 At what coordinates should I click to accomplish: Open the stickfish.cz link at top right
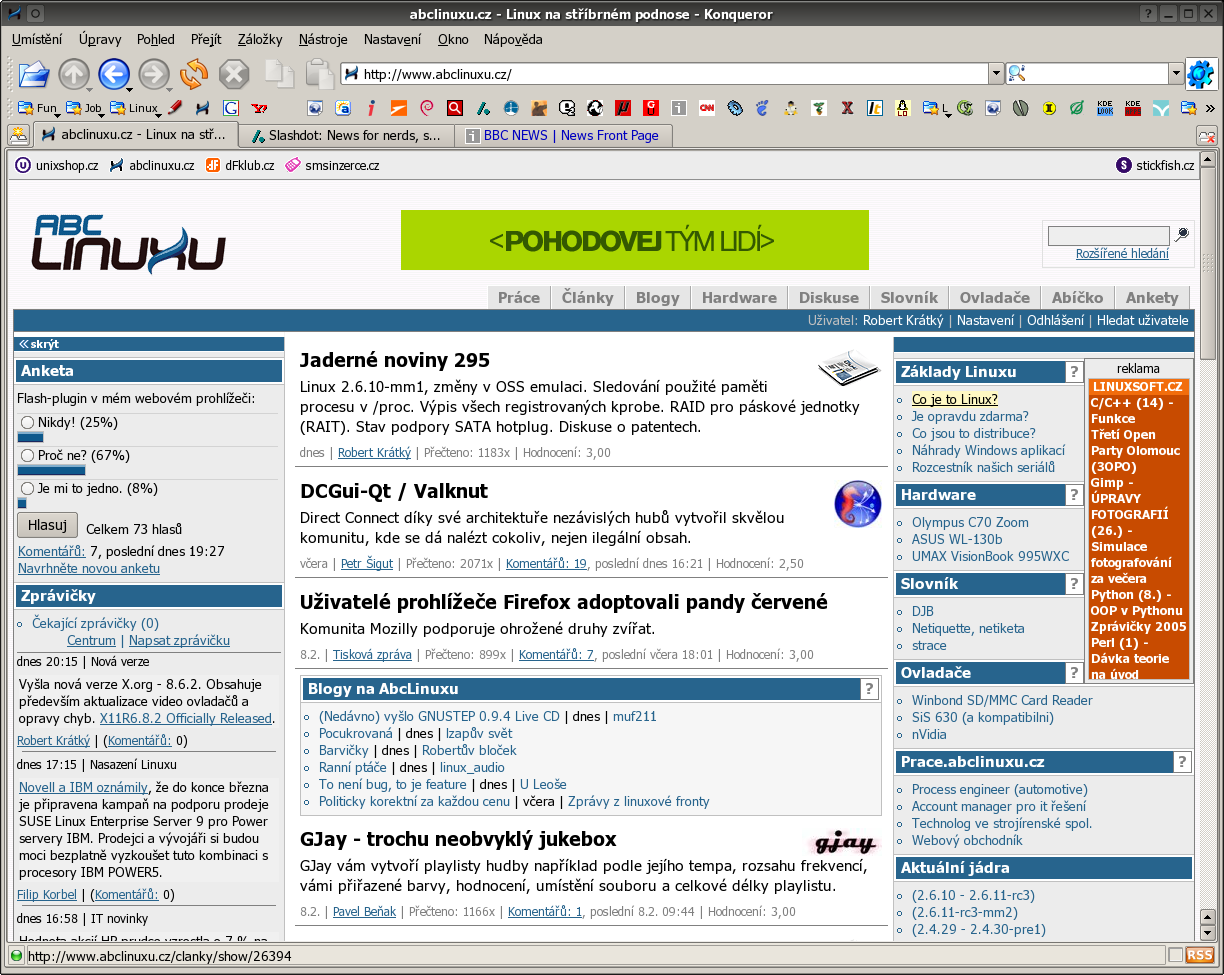(1155, 165)
